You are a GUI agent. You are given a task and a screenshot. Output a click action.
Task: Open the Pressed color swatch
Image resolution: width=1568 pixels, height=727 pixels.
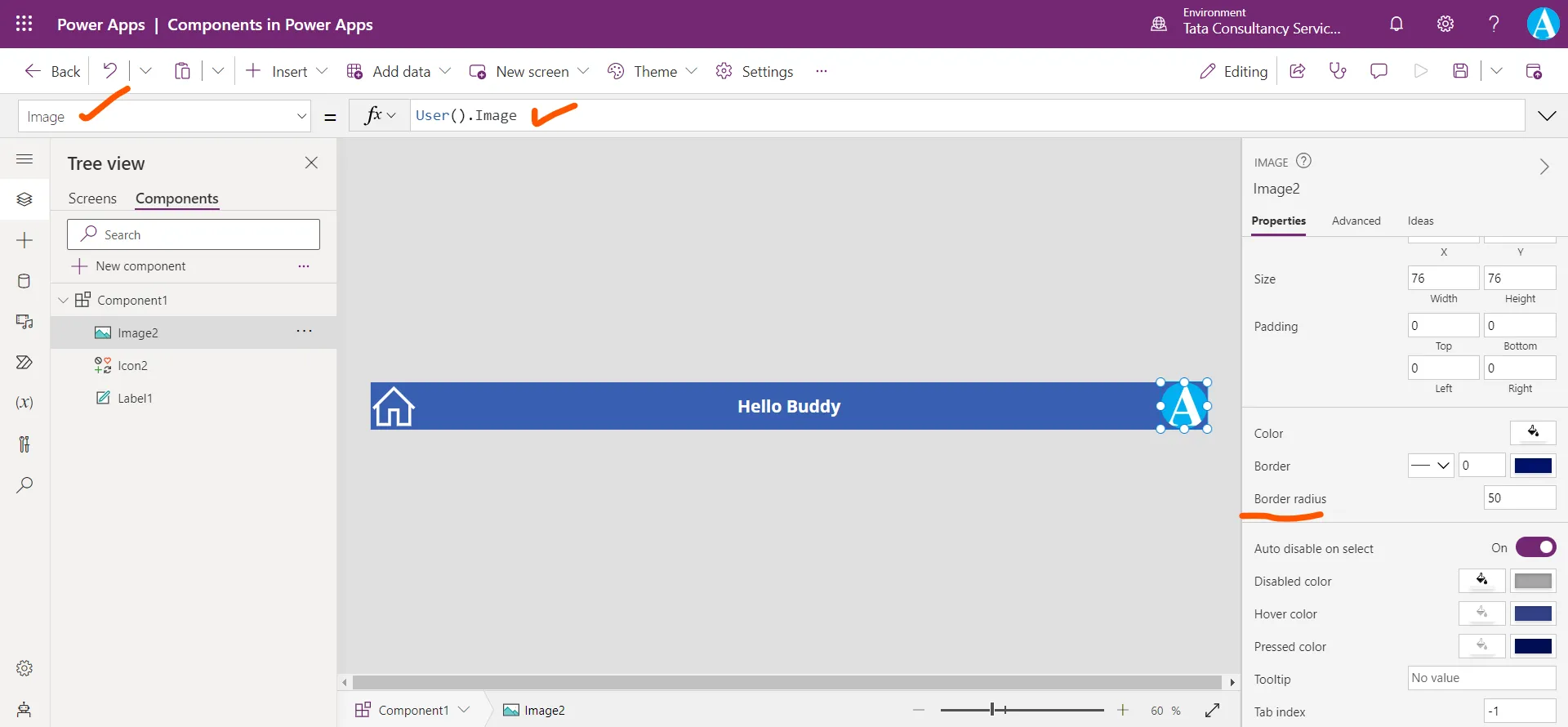coord(1533,646)
